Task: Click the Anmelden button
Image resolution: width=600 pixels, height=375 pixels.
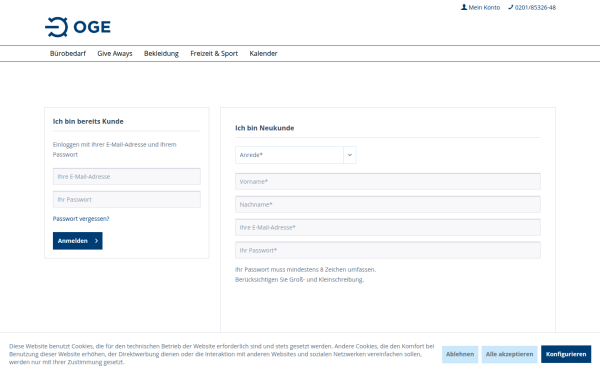Action: pyautogui.click(x=78, y=241)
